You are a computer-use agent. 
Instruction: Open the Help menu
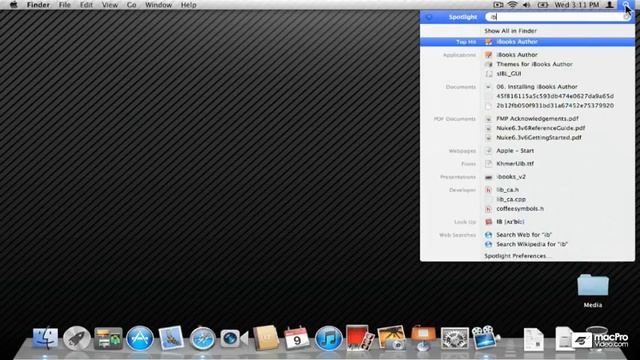(x=189, y=5)
